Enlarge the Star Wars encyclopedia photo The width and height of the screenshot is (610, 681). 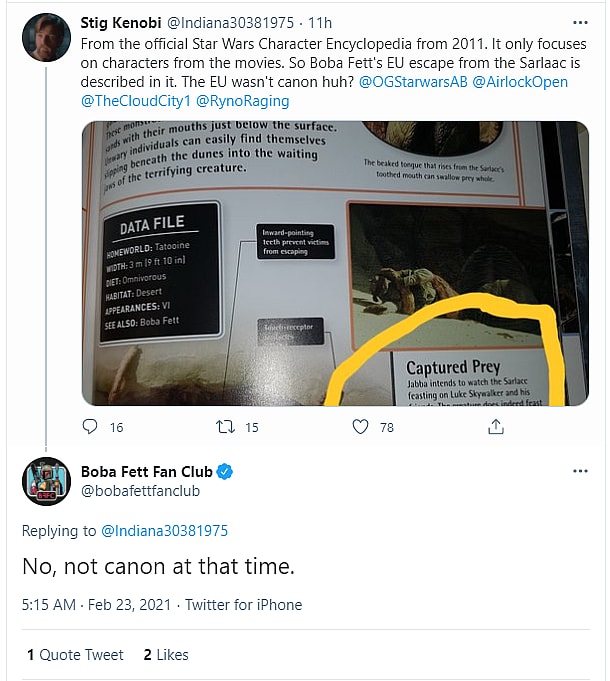334,263
